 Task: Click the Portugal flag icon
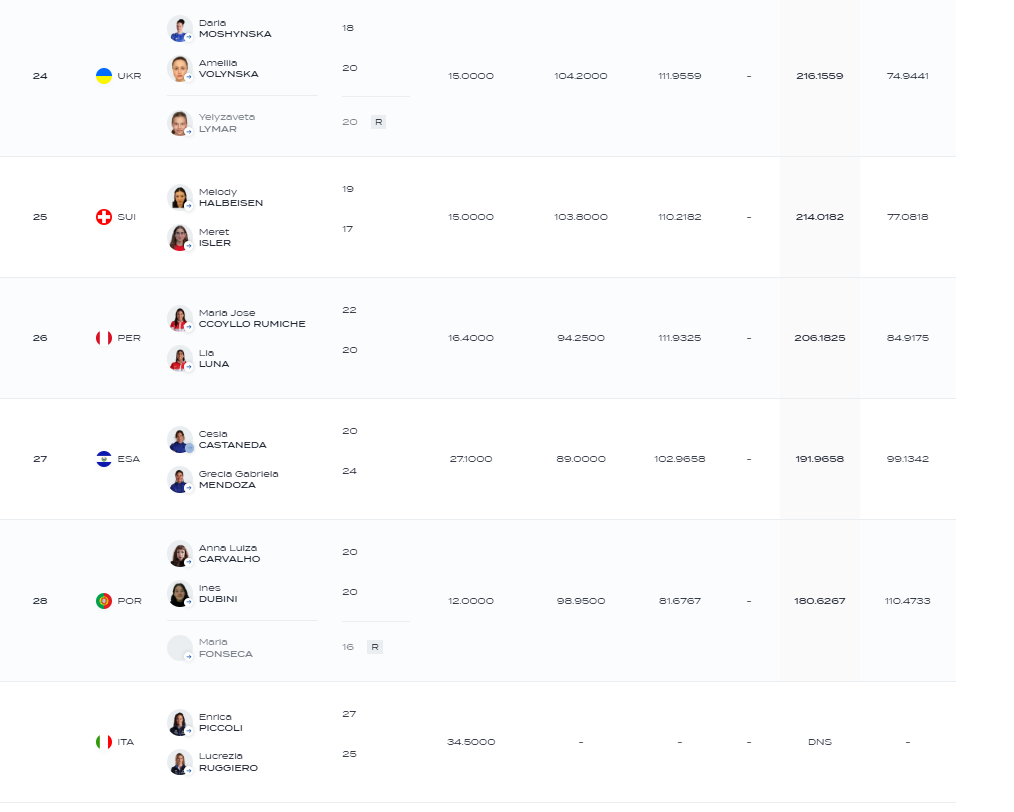(103, 601)
